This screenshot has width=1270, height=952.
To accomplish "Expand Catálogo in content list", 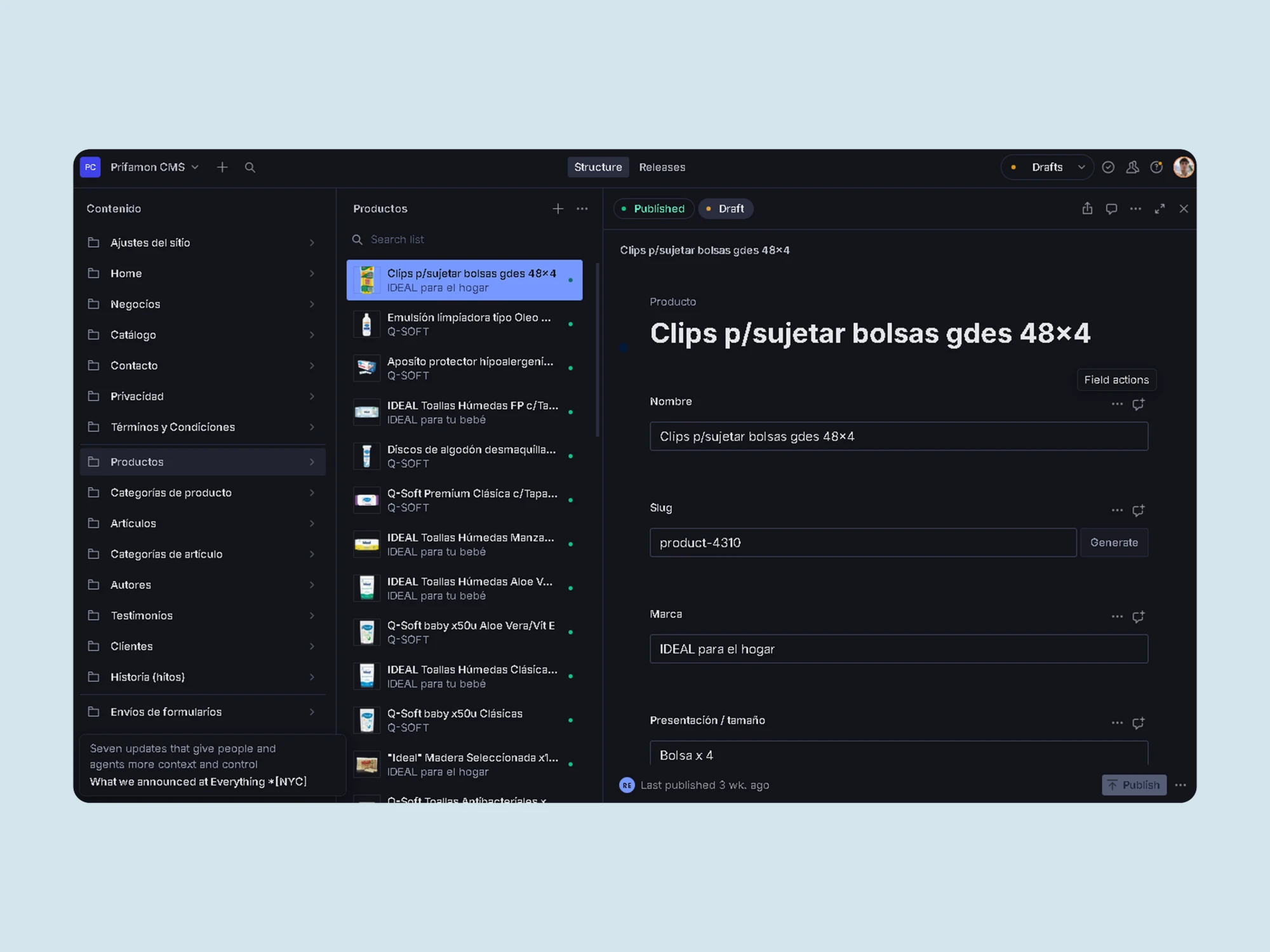I will pos(203,334).
